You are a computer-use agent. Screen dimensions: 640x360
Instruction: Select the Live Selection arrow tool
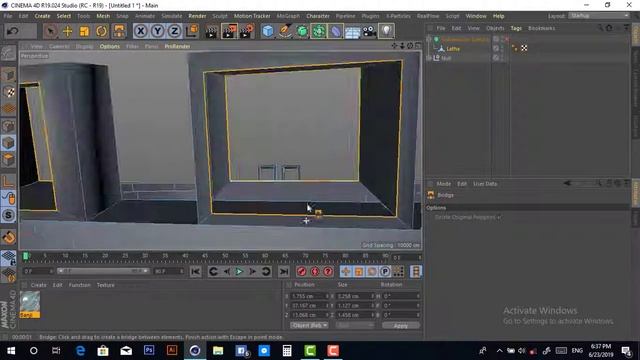51,31
